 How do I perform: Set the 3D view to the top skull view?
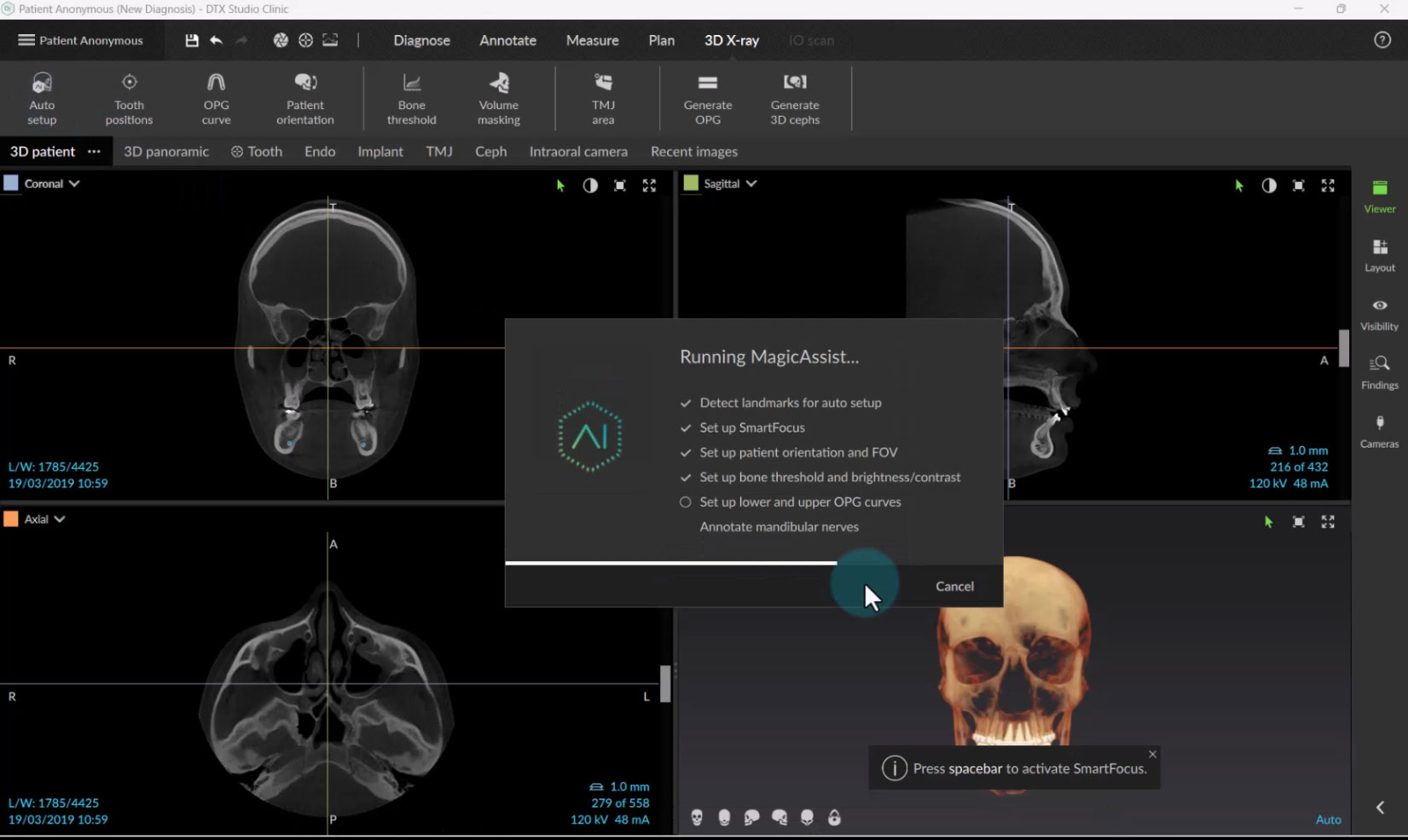tap(807, 818)
